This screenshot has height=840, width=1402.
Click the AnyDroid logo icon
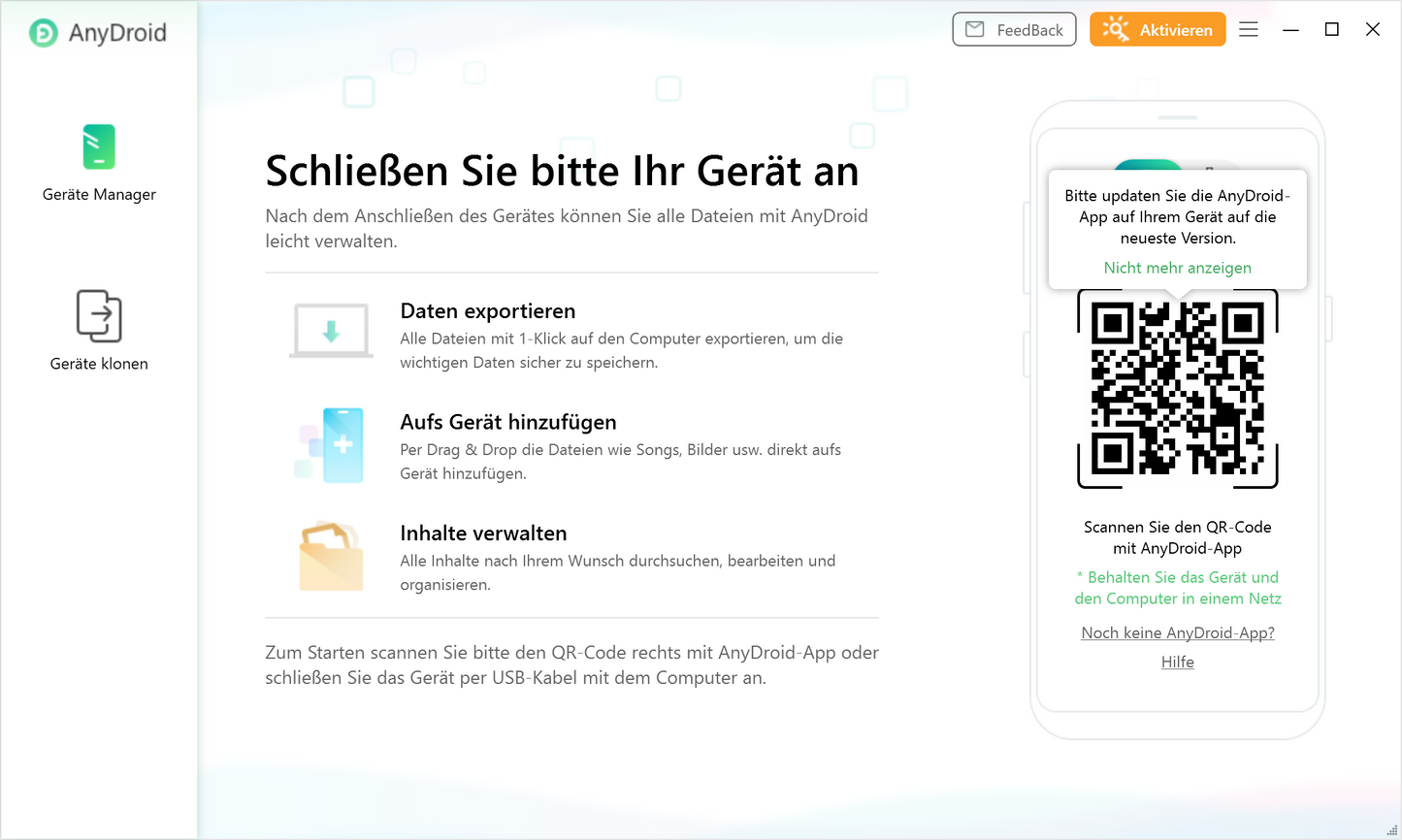[44, 33]
